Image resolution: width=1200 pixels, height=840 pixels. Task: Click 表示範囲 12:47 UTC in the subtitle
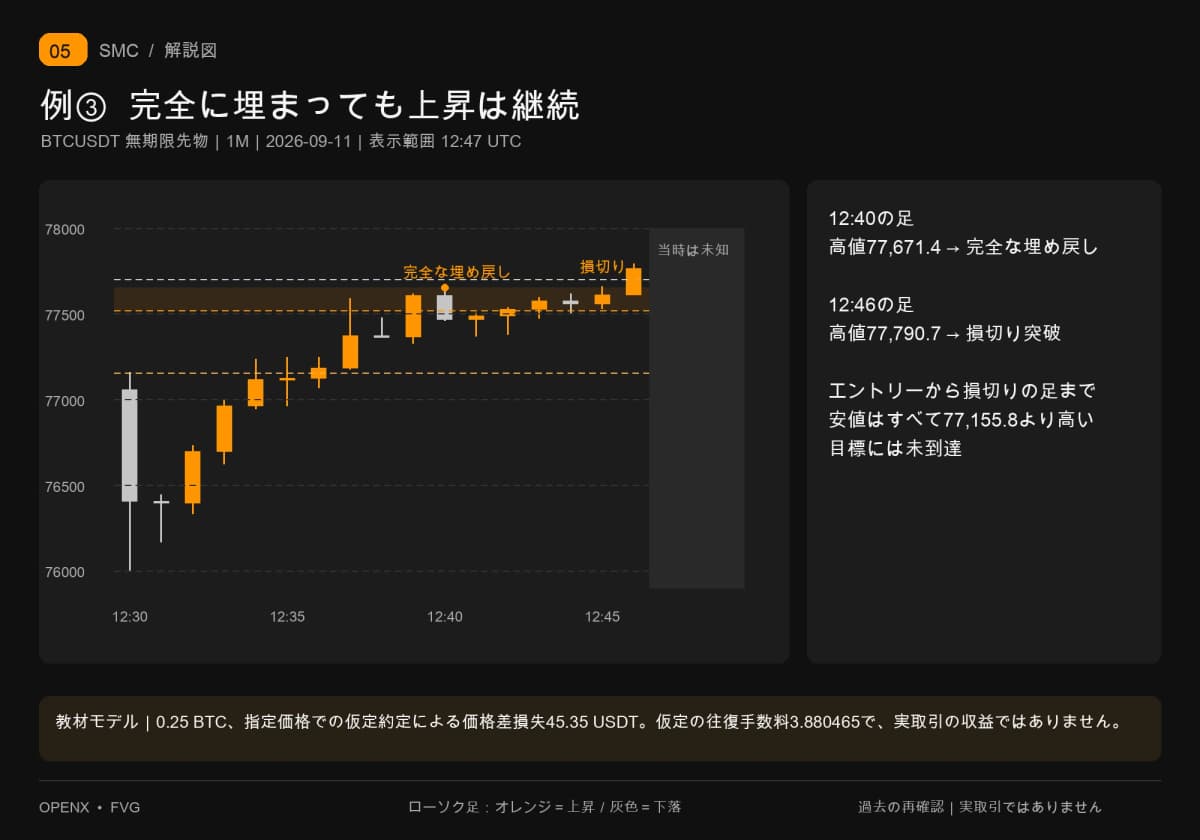pos(445,141)
